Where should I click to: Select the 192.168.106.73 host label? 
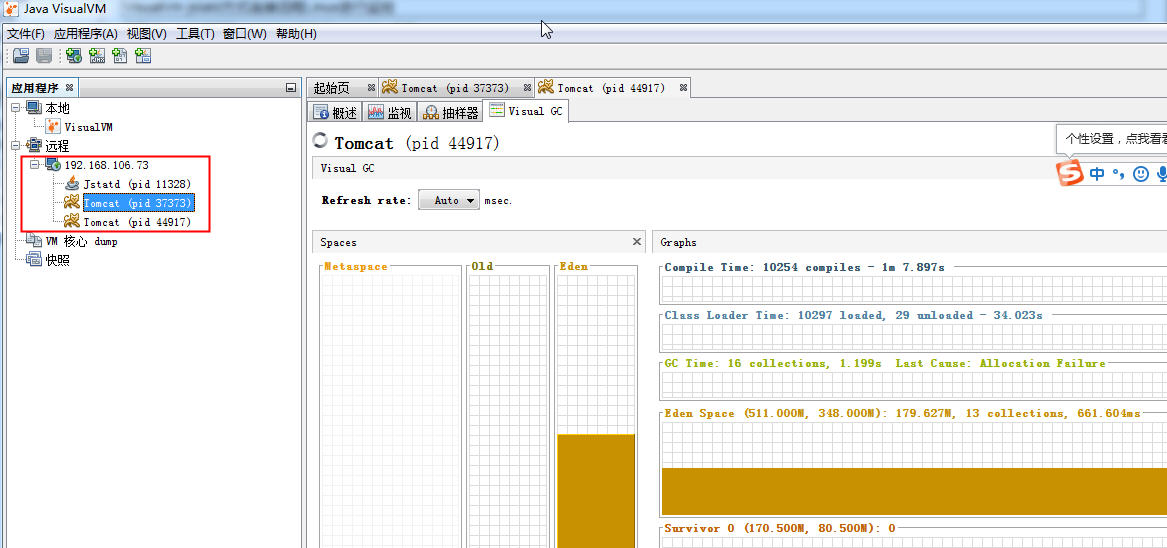(106, 165)
